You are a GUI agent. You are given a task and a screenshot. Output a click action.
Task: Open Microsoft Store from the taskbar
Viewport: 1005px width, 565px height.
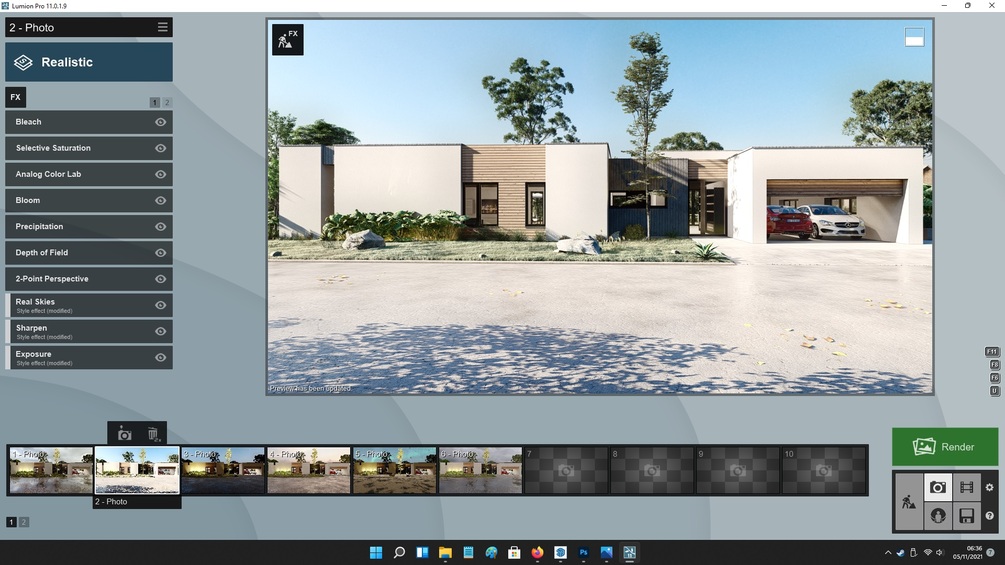[x=514, y=552]
